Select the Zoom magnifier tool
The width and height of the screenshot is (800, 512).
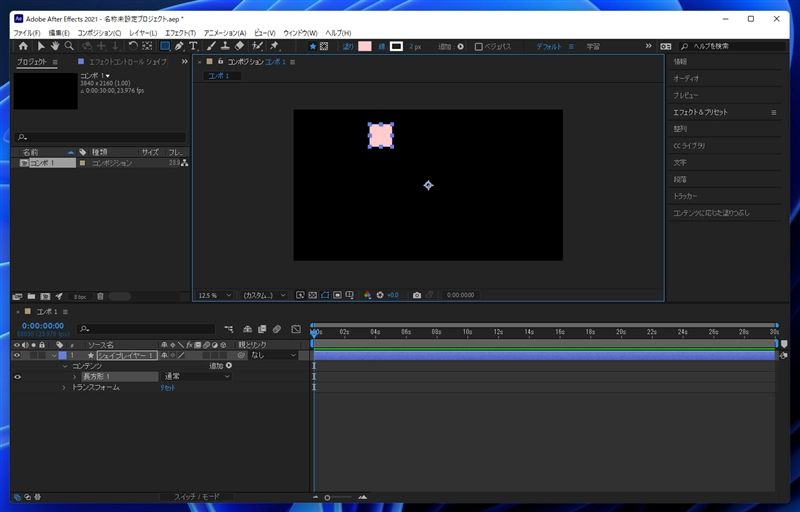[69, 46]
